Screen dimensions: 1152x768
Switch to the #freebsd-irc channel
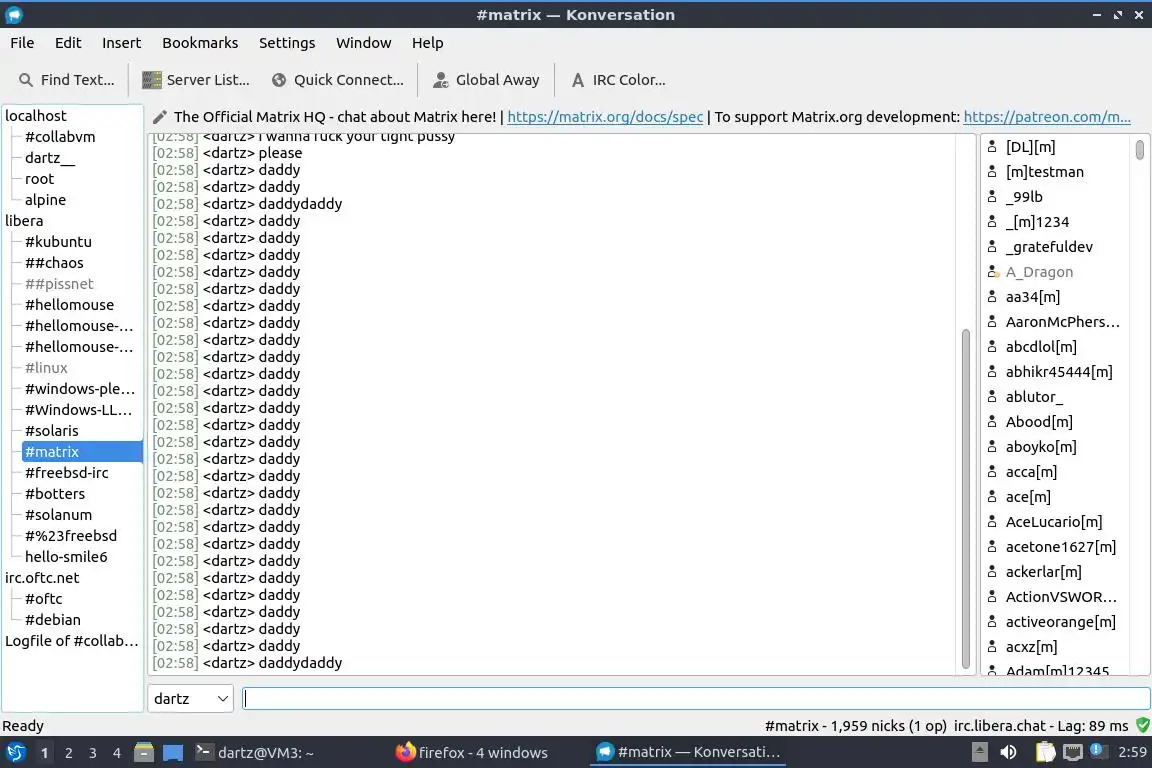point(67,473)
